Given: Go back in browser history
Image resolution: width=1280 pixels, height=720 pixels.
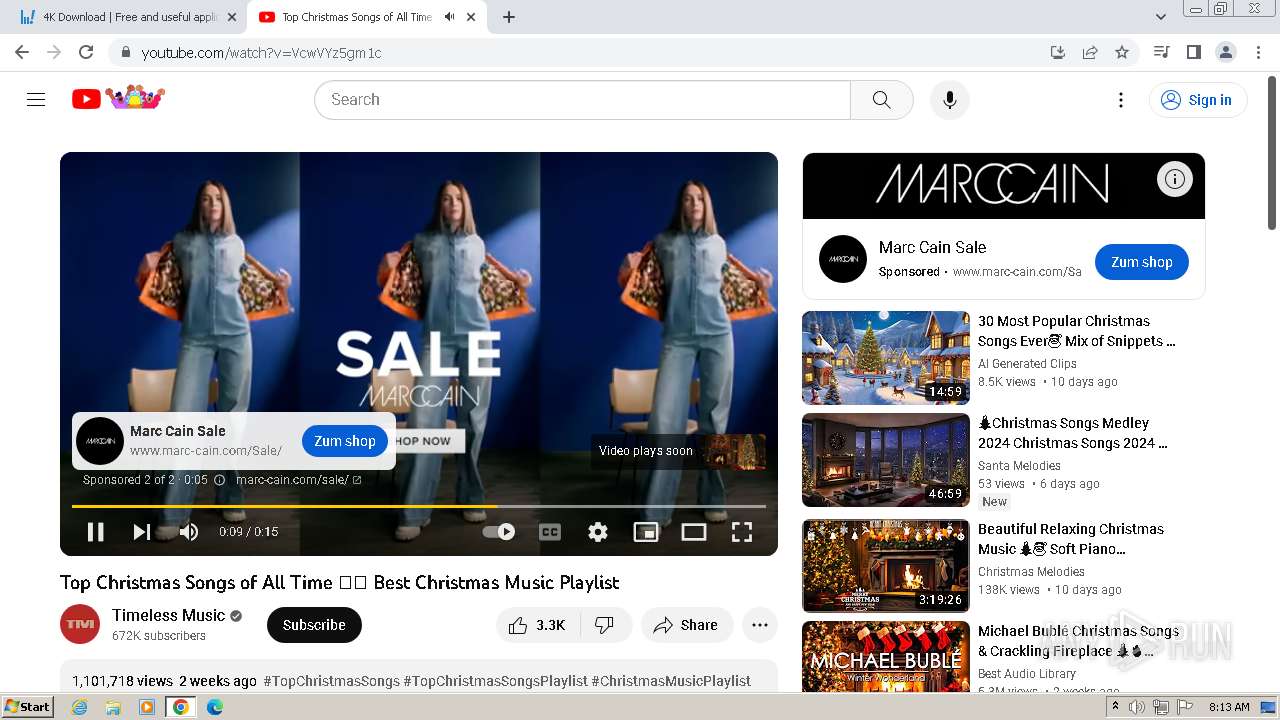Looking at the screenshot, I should click(x=22, y=52).
